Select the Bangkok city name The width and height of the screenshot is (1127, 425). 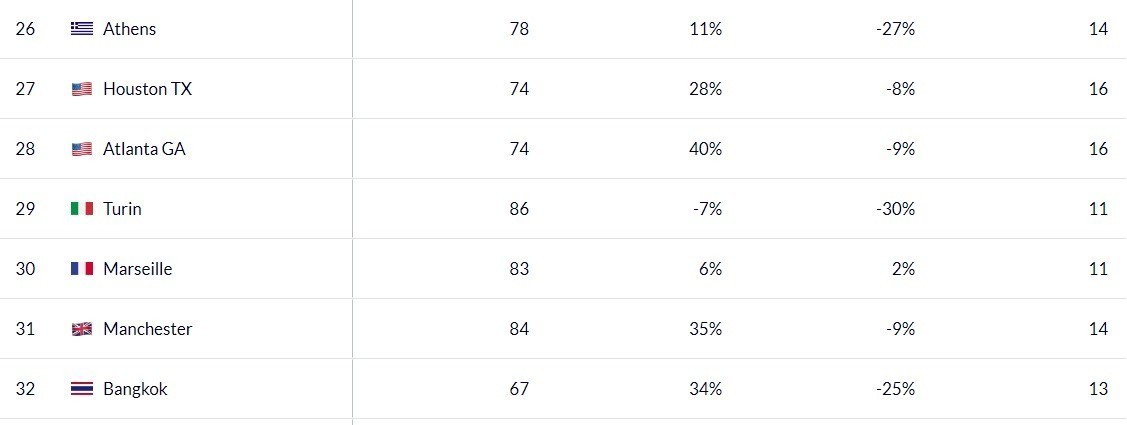tap(135, 389)
